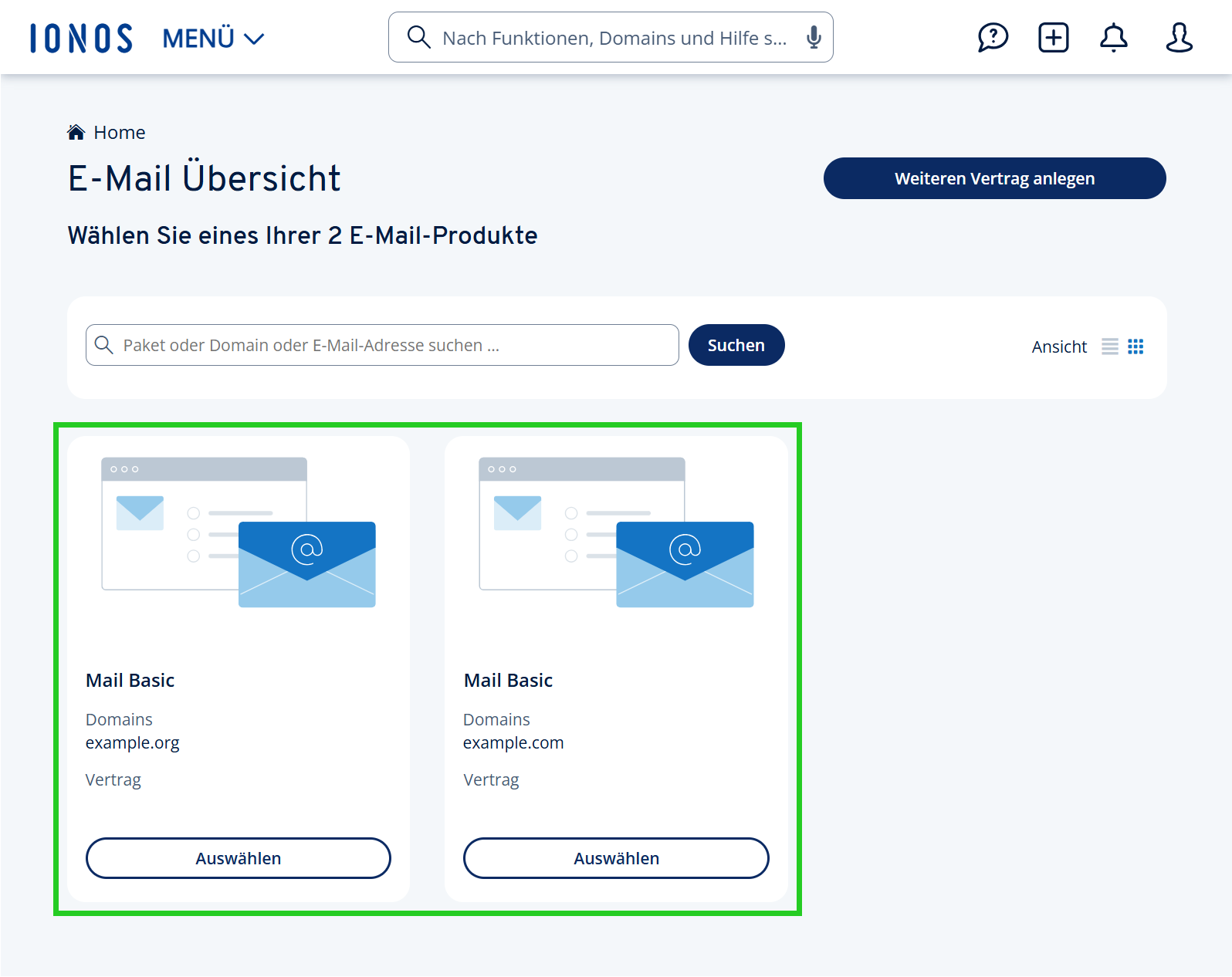Click the example.org domain text
1232x977 pixels.
tap(133, 743)
